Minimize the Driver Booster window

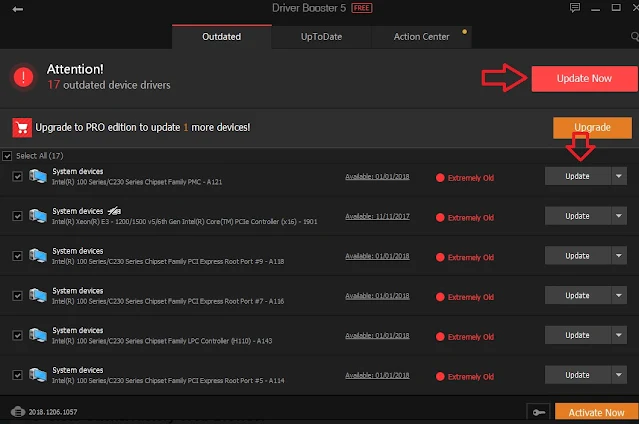[595, 8]
